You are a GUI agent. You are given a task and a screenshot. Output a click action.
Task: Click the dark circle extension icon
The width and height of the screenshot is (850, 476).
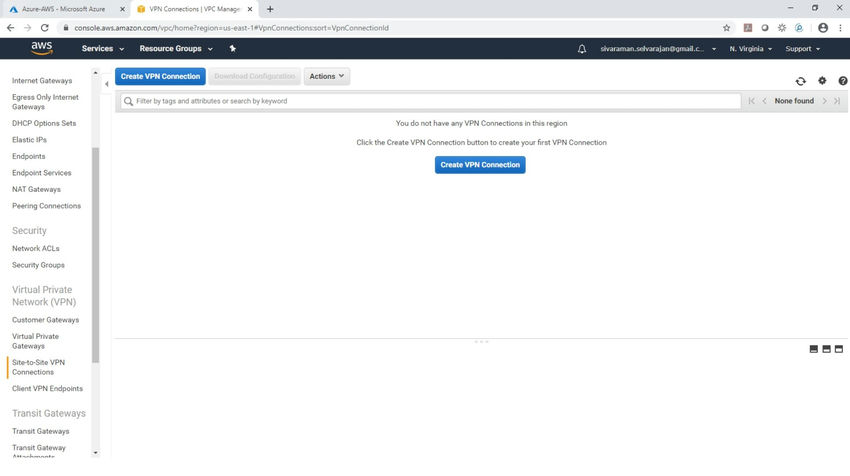(765, 28)
